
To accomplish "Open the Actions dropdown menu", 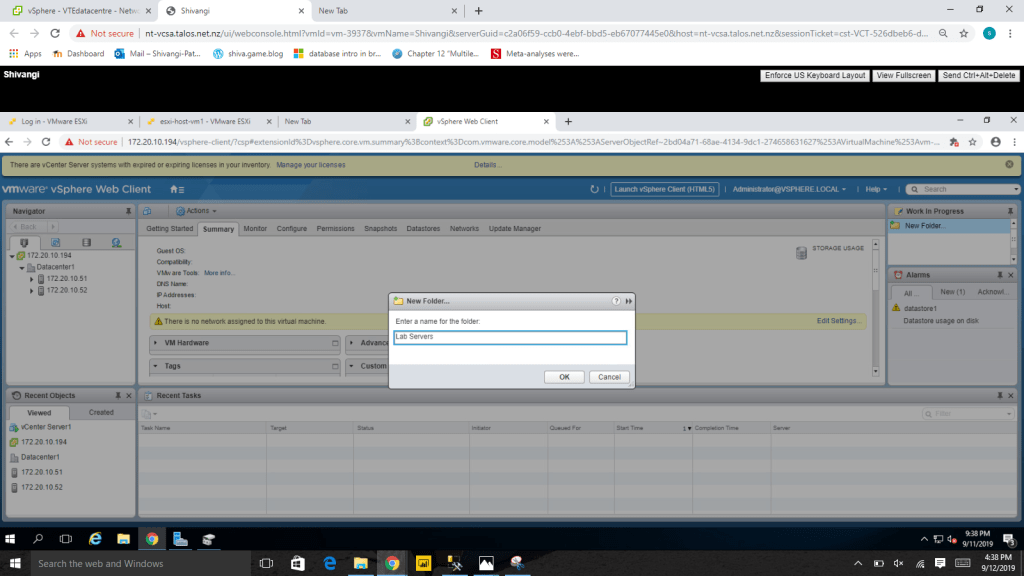I will point(194,211).
